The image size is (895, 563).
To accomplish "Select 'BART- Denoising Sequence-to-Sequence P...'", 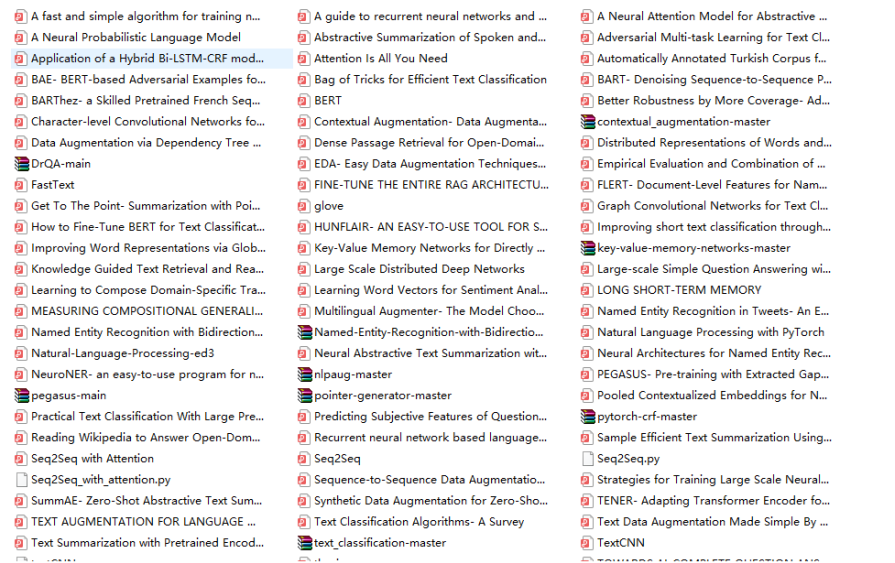I will [x=714, y=79].
